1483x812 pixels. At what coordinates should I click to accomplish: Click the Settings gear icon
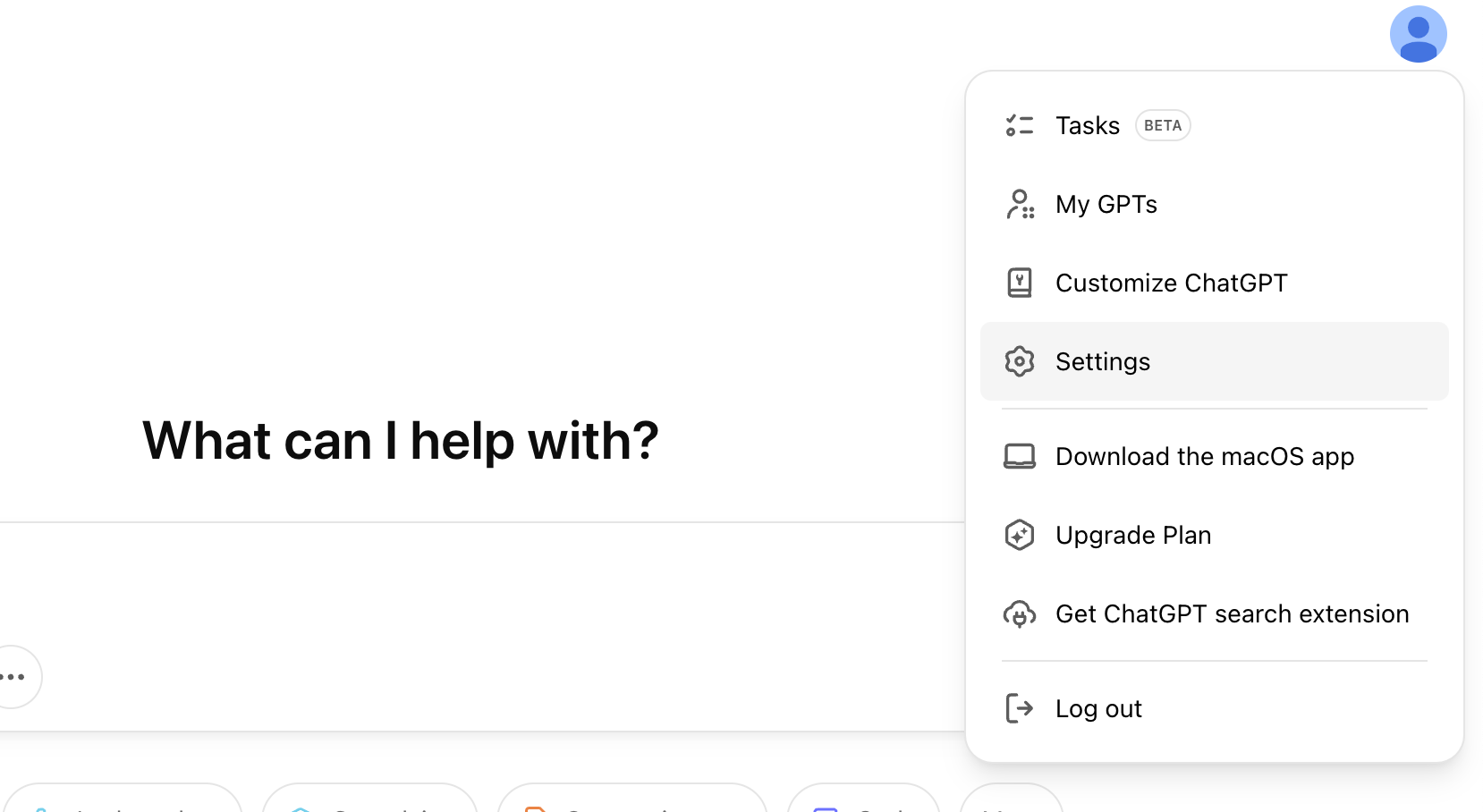pos(1019,361)
